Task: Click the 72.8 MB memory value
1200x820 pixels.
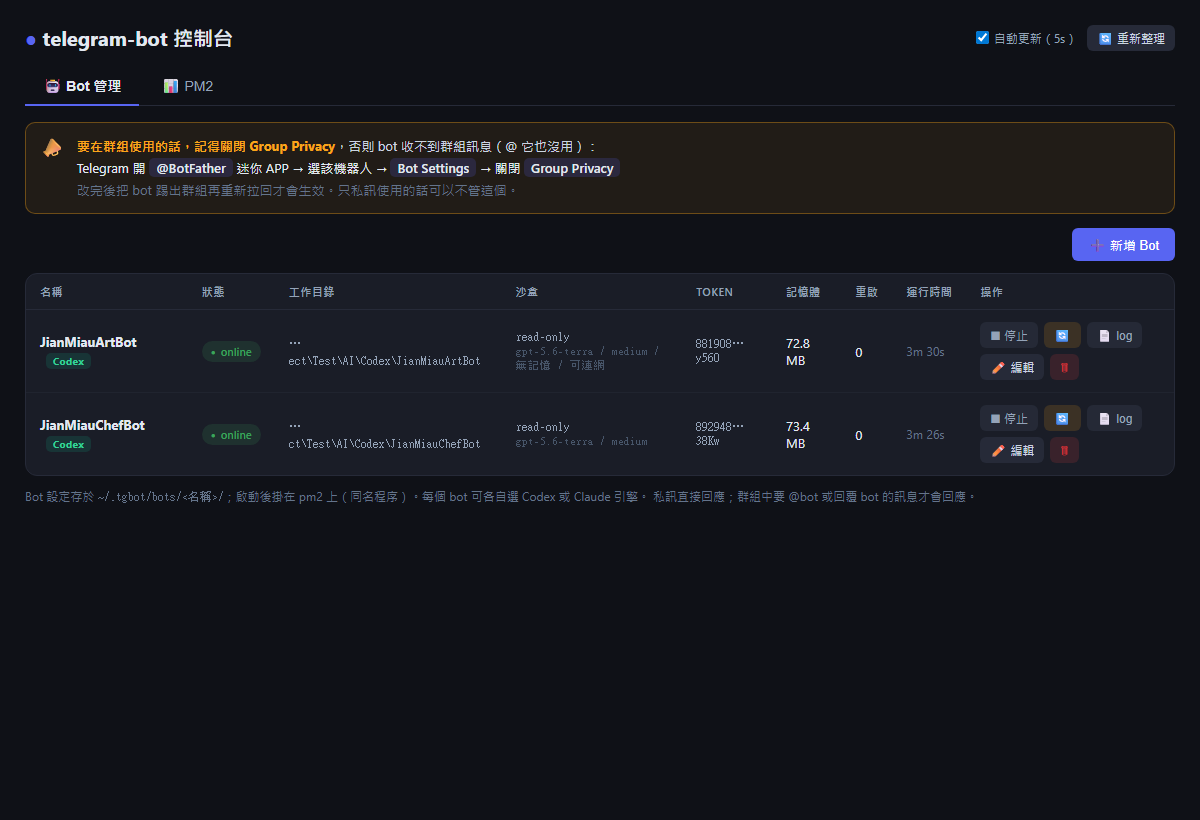Action: [798, 351]
